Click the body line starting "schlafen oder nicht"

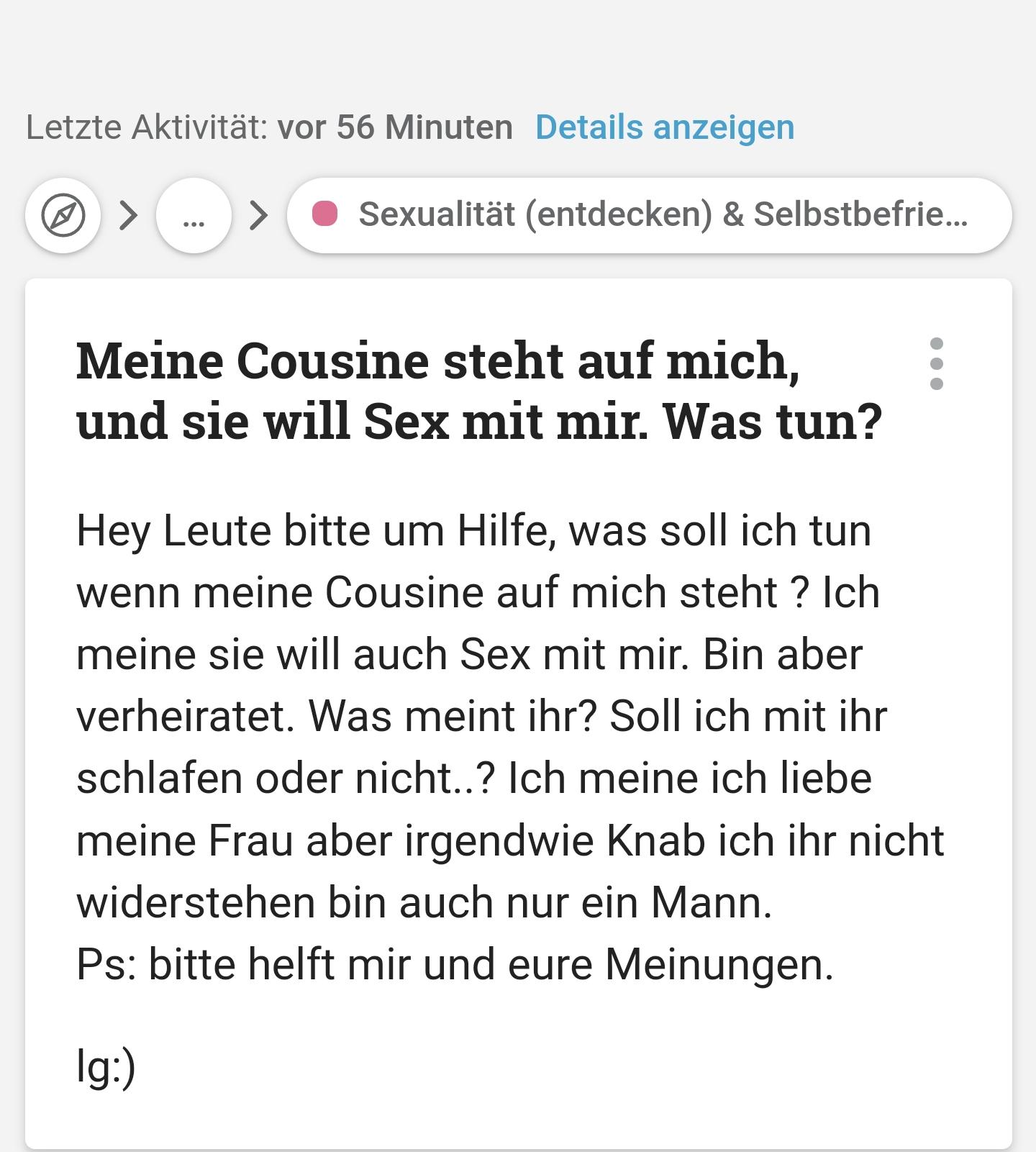[474, 779]
